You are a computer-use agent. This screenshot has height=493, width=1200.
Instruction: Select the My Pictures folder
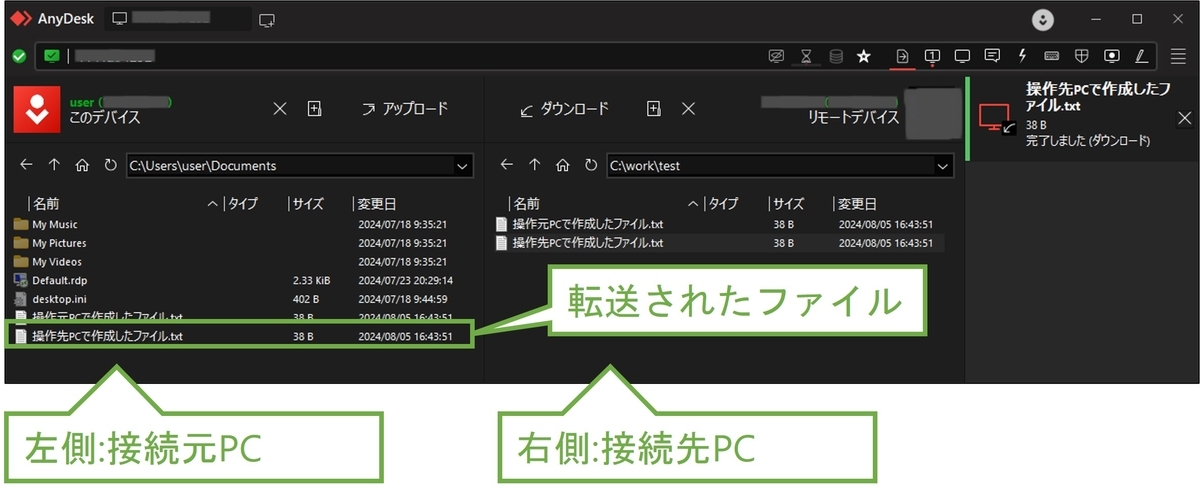[x=240, y=243]
